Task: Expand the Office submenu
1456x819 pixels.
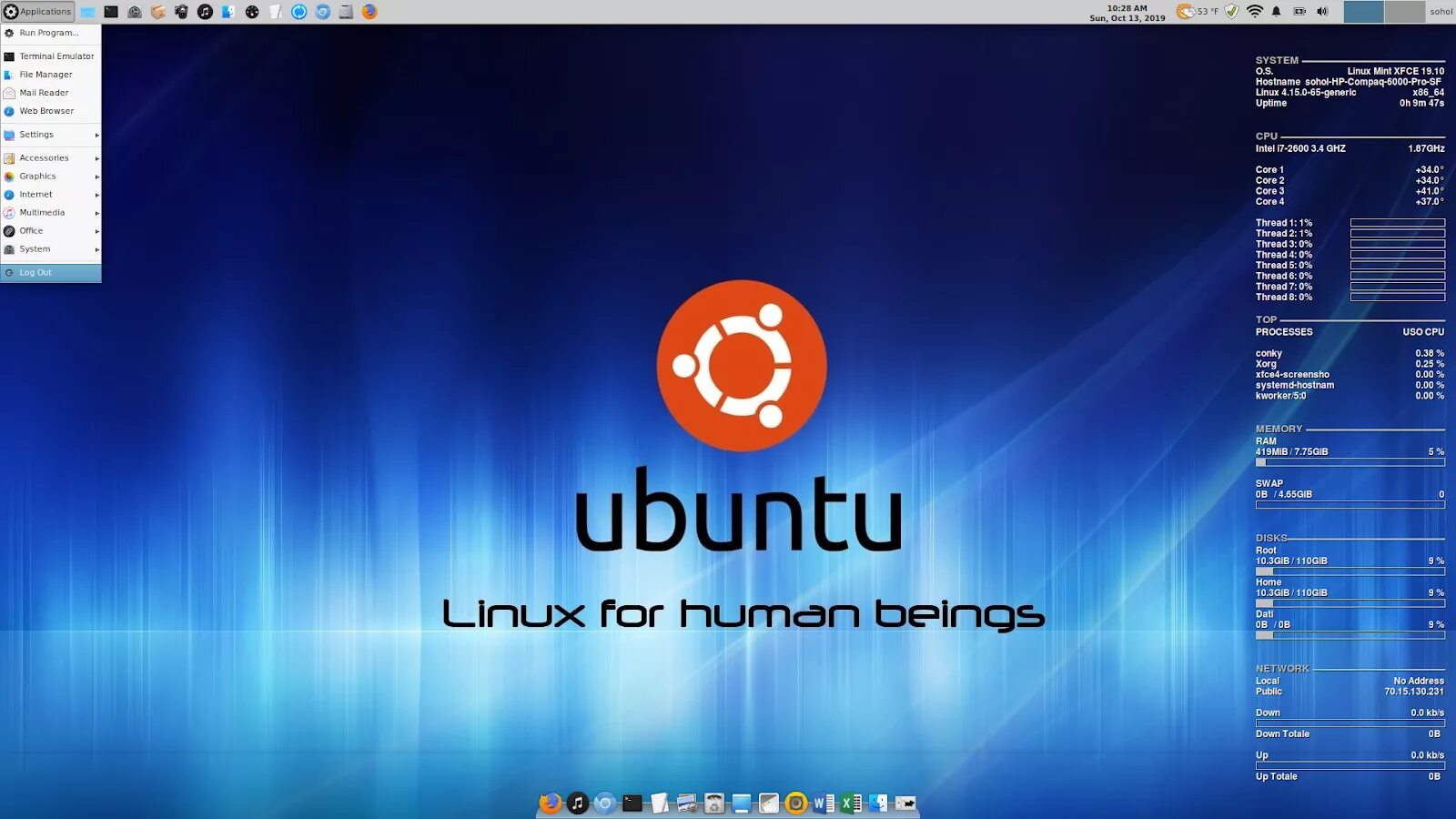Action: tap(50, 231)
